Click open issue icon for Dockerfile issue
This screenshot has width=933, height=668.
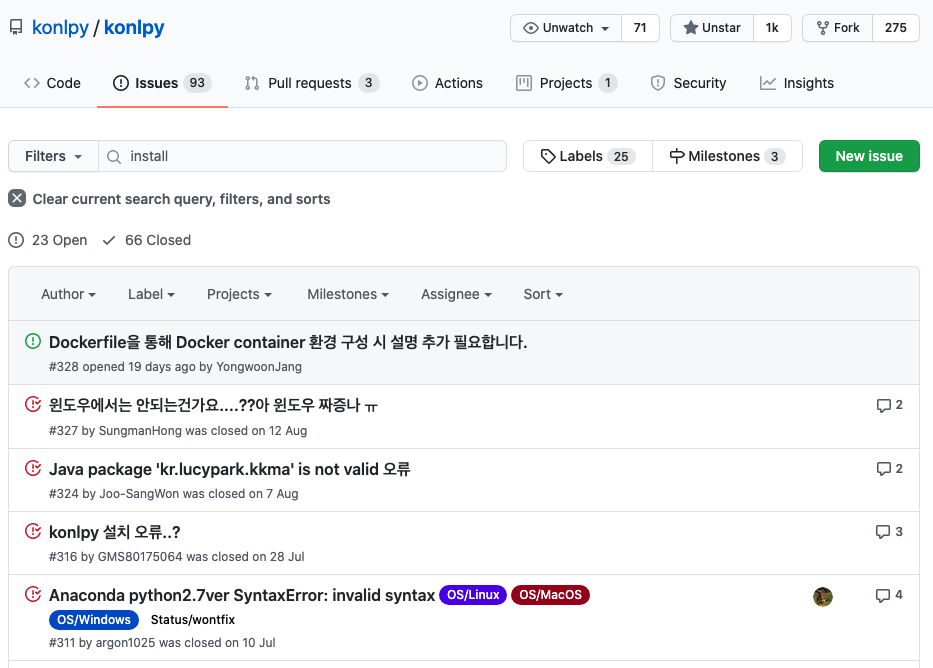point(33,341)
